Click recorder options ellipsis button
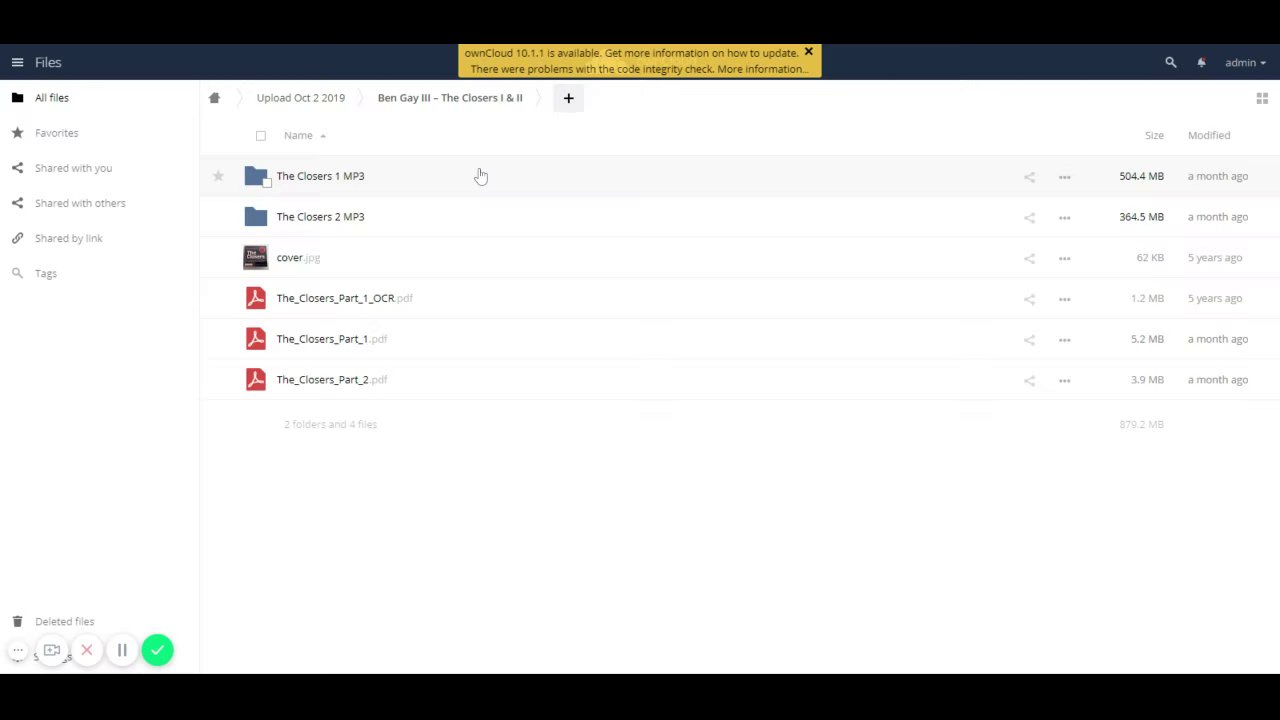This screenshot has width=1280, height=720. pyautogui.click(x=18, y=651)
